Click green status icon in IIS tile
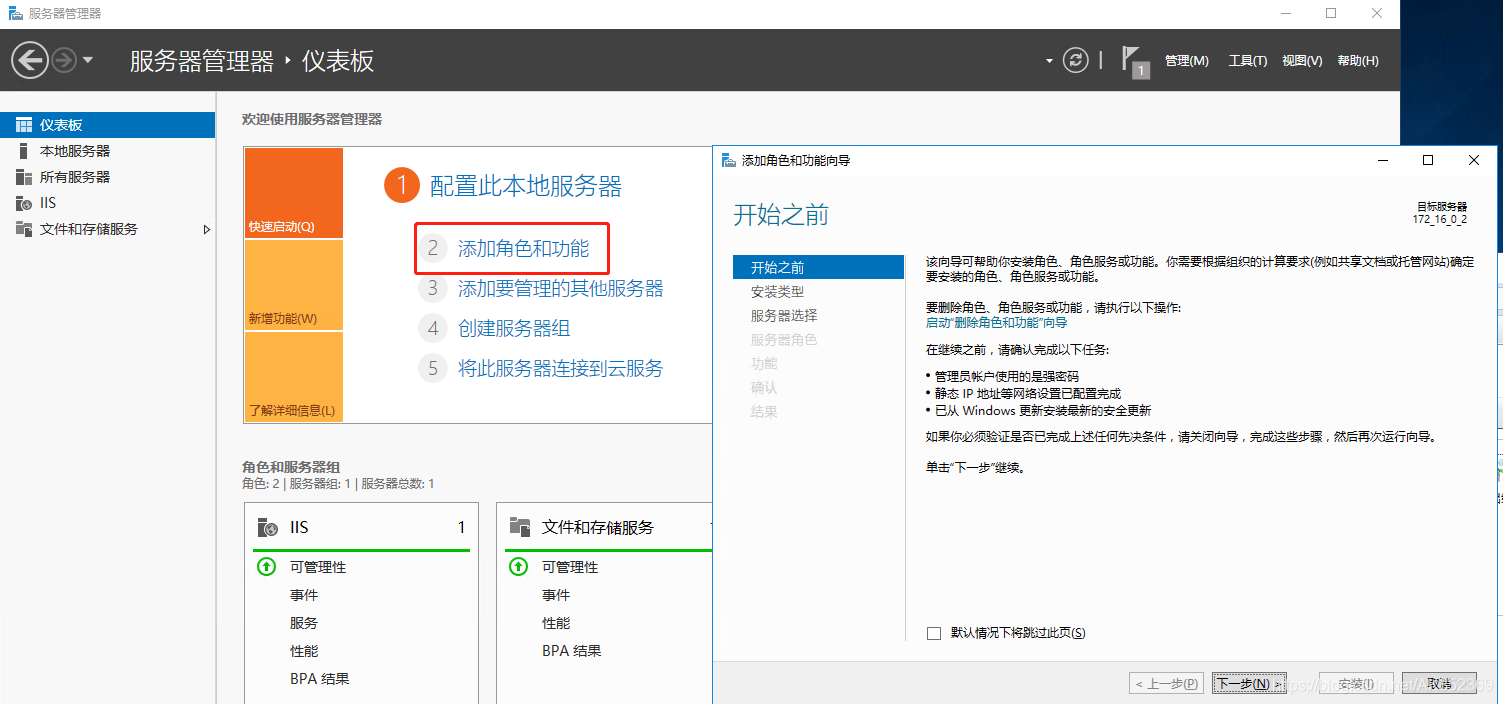Image resolution: width=1503 pixels, height=704 pixels. click(x=266, y=567)
